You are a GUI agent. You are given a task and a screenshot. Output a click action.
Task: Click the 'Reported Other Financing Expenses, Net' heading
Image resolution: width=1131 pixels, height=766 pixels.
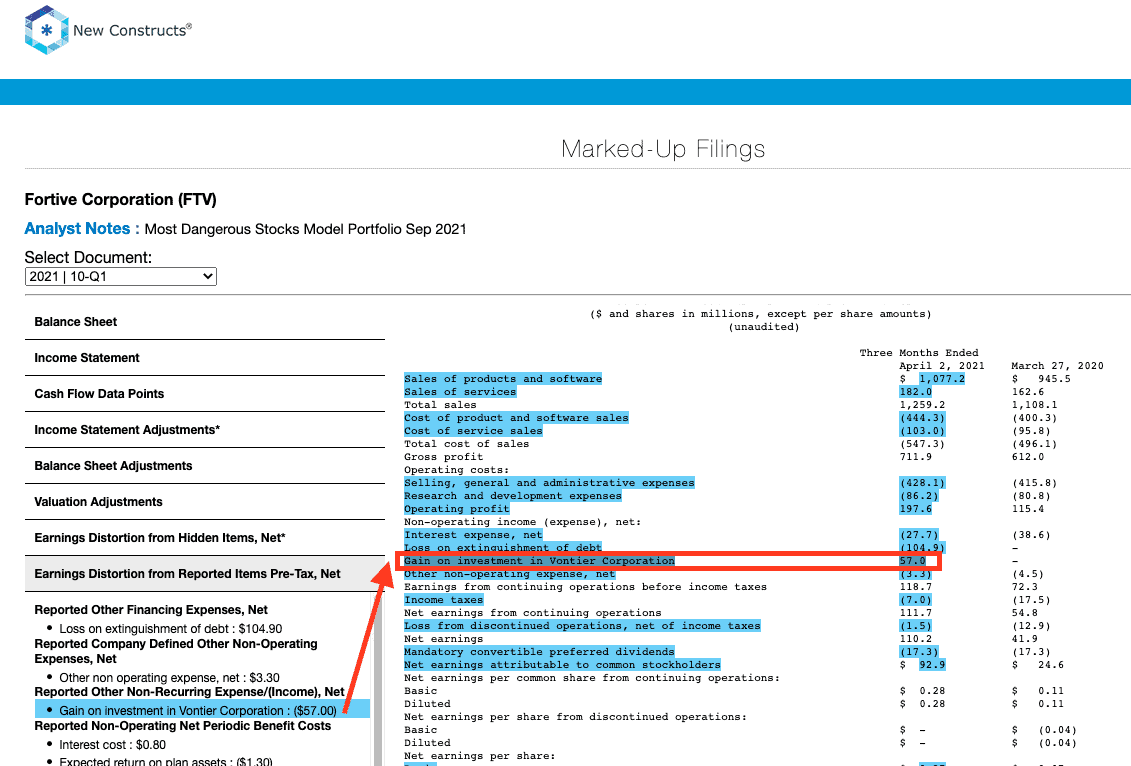(151, 610)
